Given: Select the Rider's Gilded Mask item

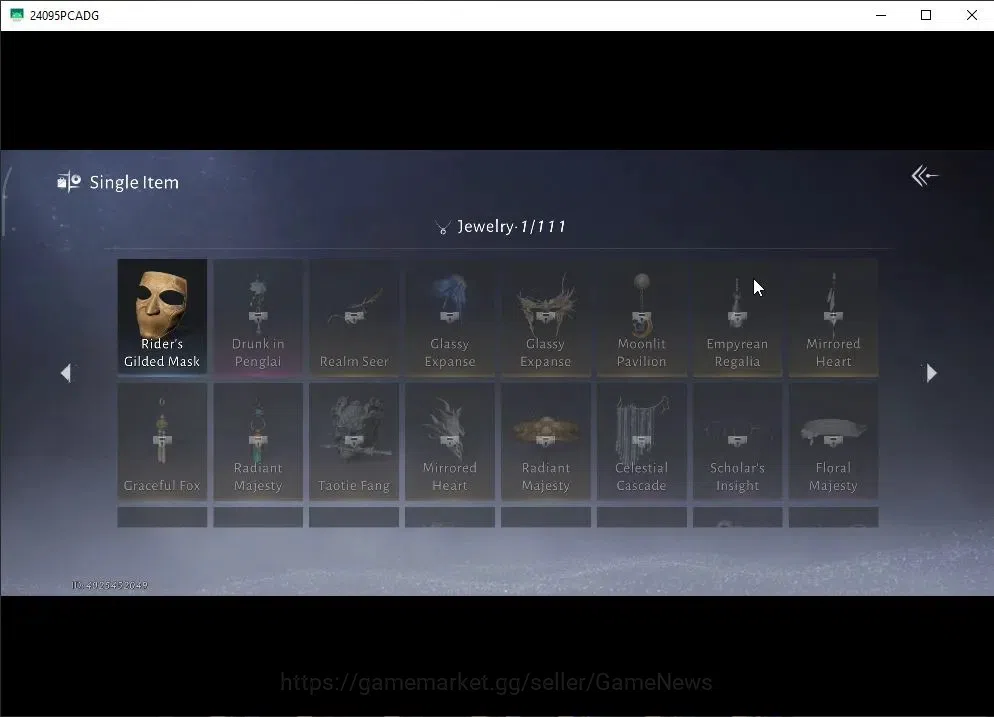Looking at the screenshot, I should pos(162,316).
